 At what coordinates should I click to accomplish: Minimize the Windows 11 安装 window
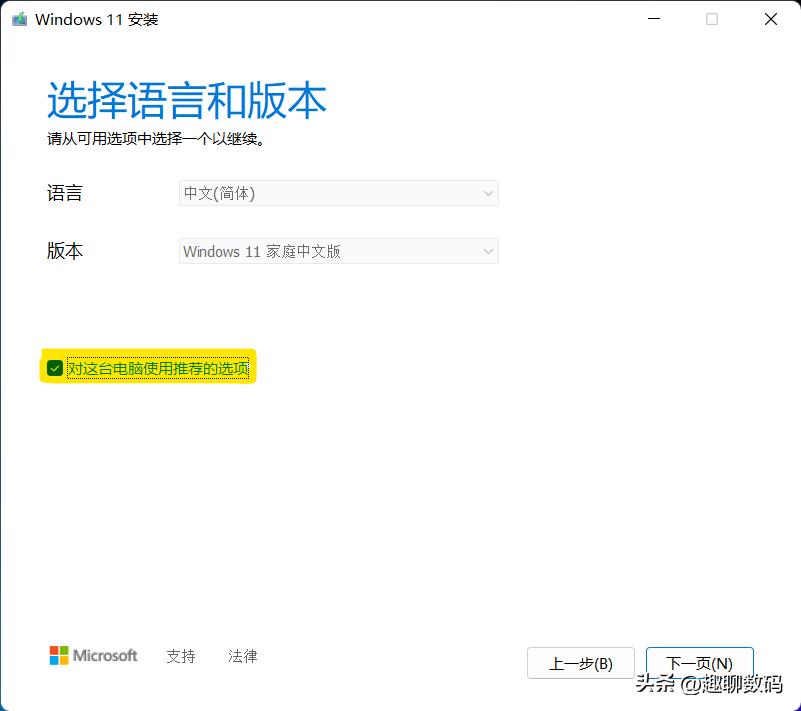point(653,19)
